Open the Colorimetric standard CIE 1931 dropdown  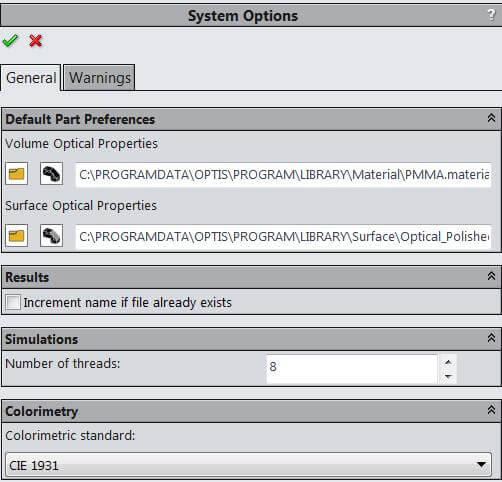[248, 464]
